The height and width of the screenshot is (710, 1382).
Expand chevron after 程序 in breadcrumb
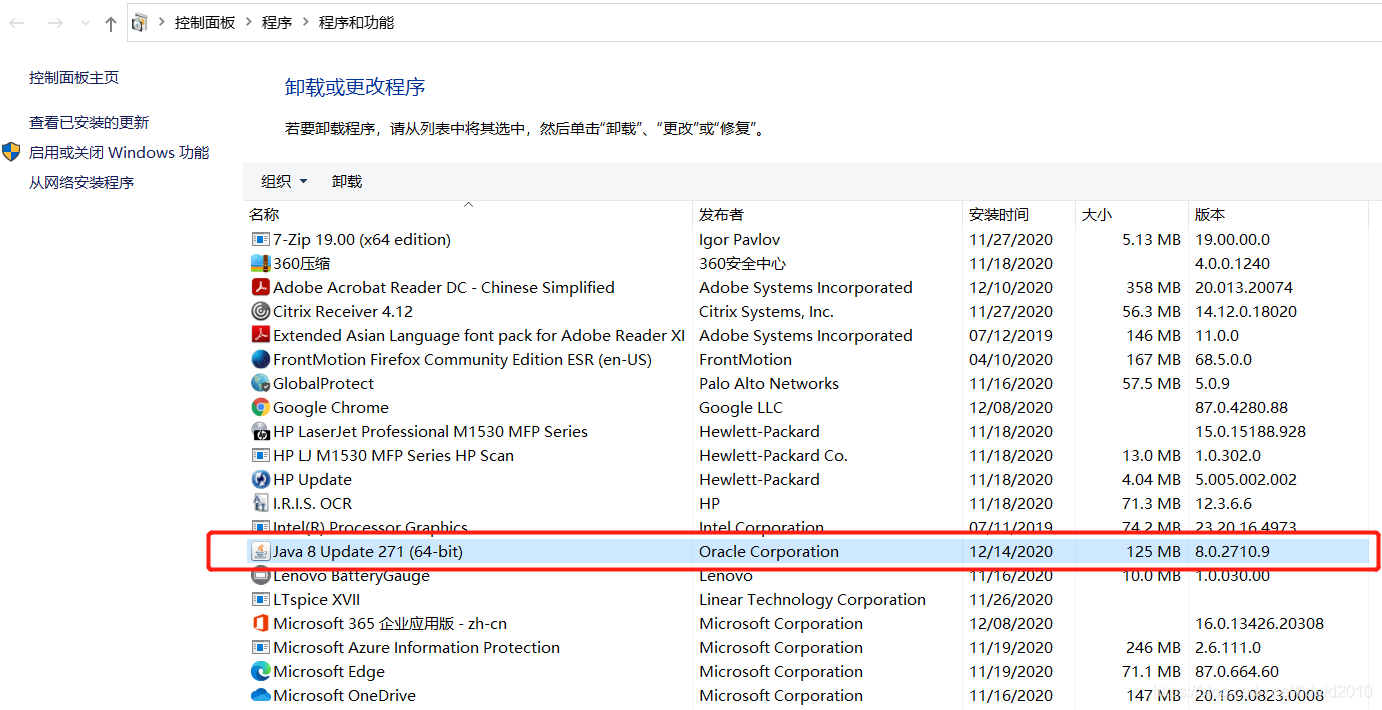point(305,22)
